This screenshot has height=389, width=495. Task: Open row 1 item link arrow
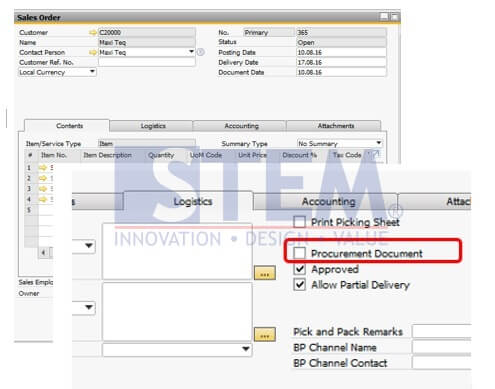(x=43, y=167)
